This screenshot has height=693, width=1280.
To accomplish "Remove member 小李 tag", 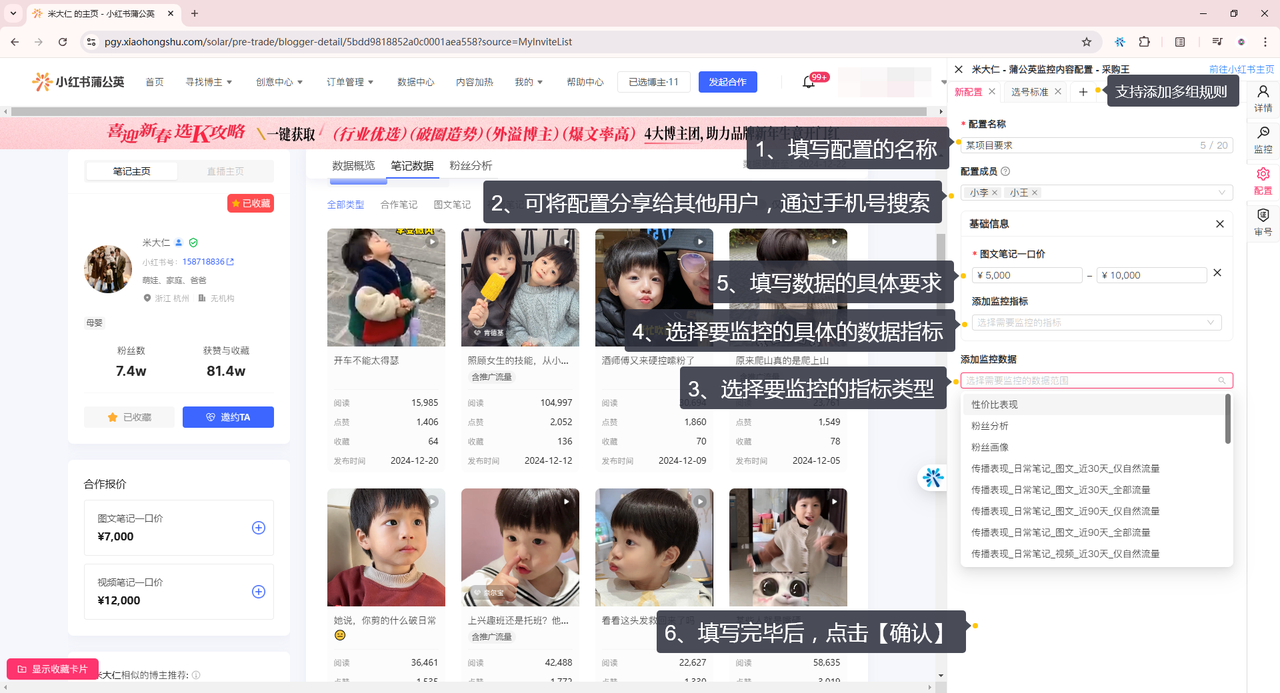I will point(995,193).
